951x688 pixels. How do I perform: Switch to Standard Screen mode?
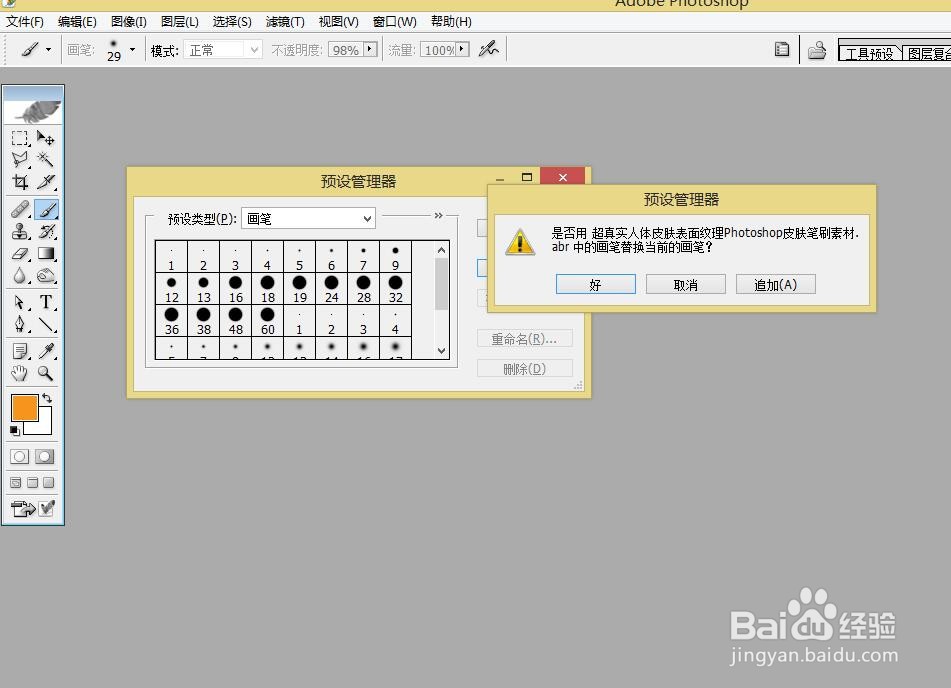click(x=16, y=482)
